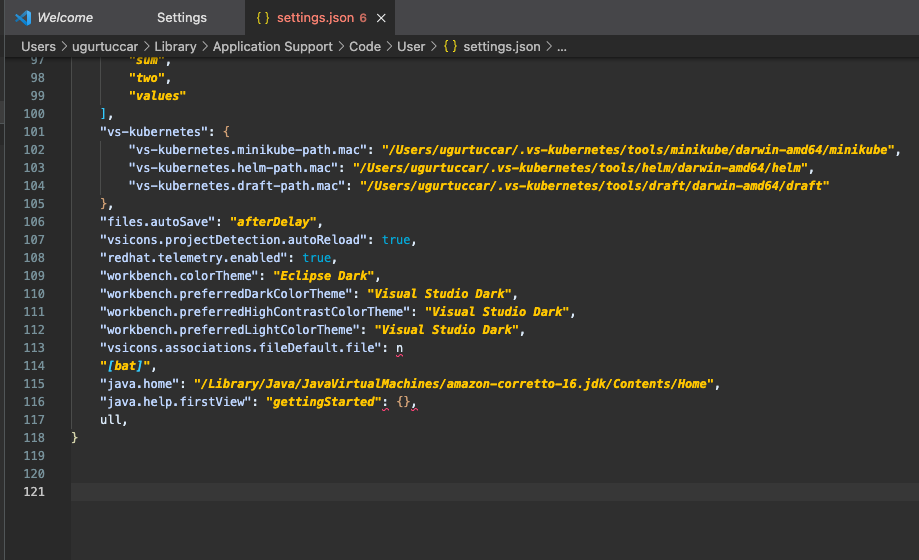Click the "two" string on line 98
919x560 pixels.
pos(147,77)
